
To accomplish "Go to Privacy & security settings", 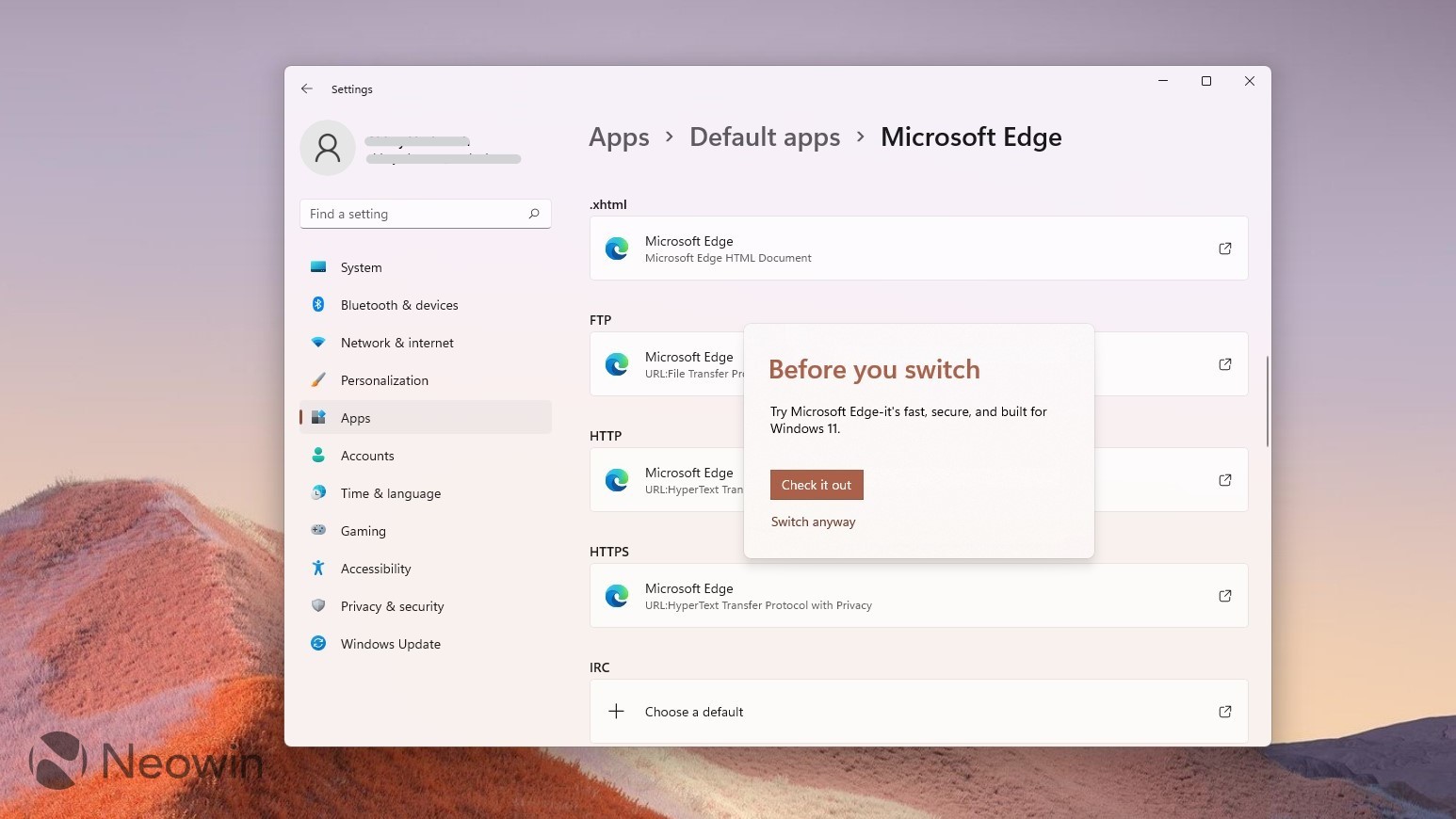I will [426, 606].
